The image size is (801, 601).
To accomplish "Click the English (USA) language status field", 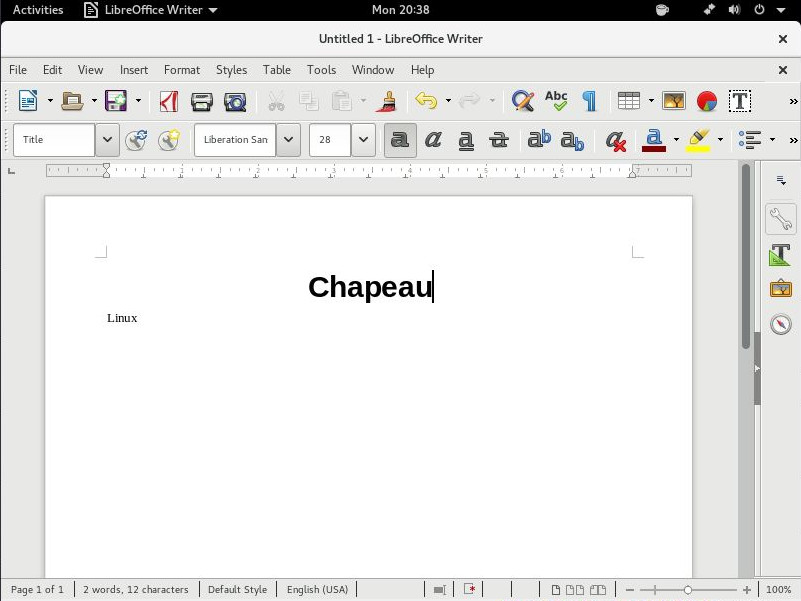I will [317, 590].
